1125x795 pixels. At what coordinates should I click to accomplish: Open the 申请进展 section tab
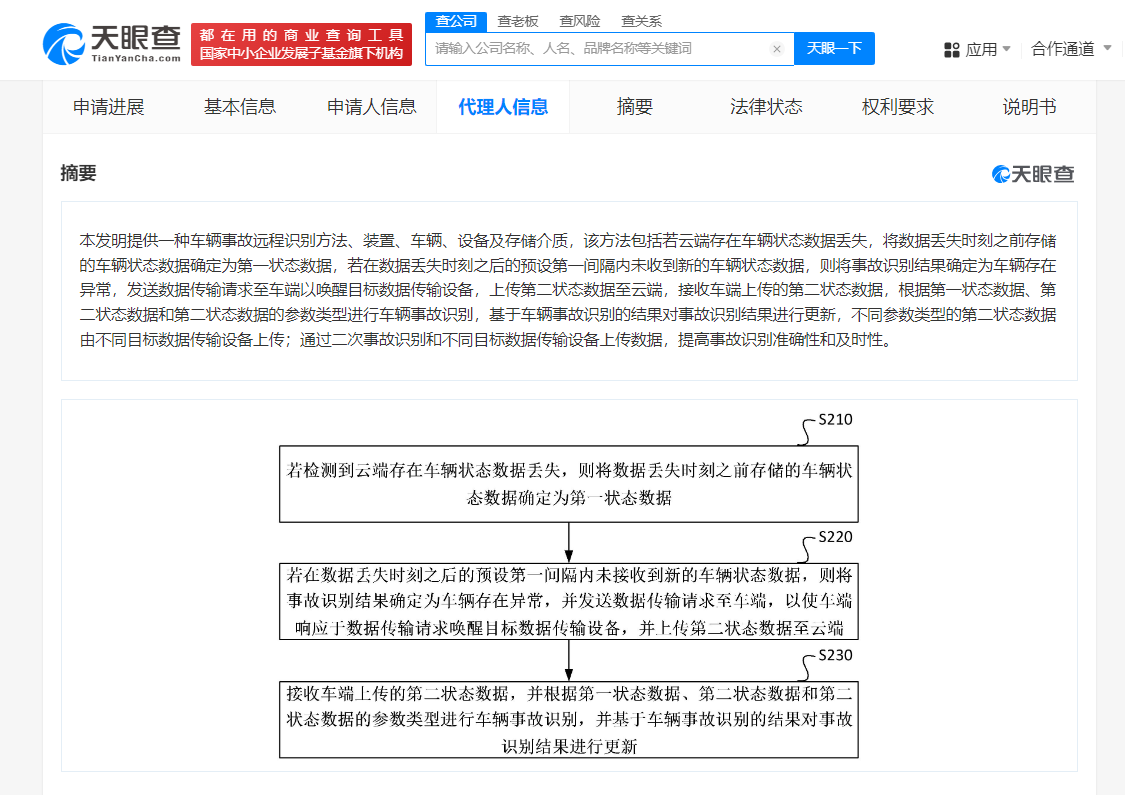[x=109, y=107]
